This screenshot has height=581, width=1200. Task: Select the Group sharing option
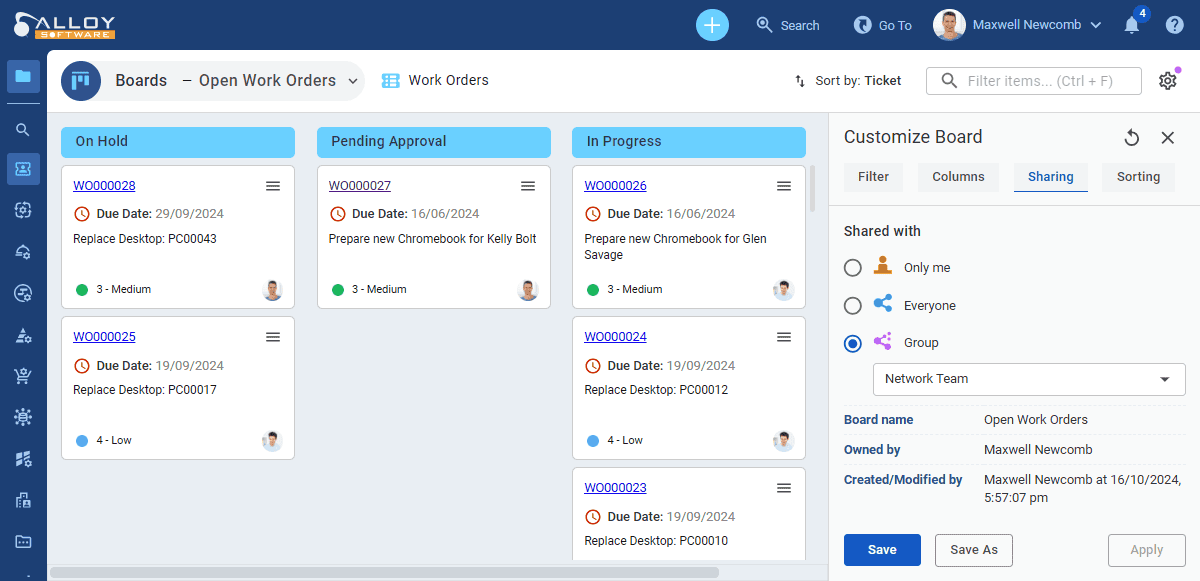pos(853,343)
